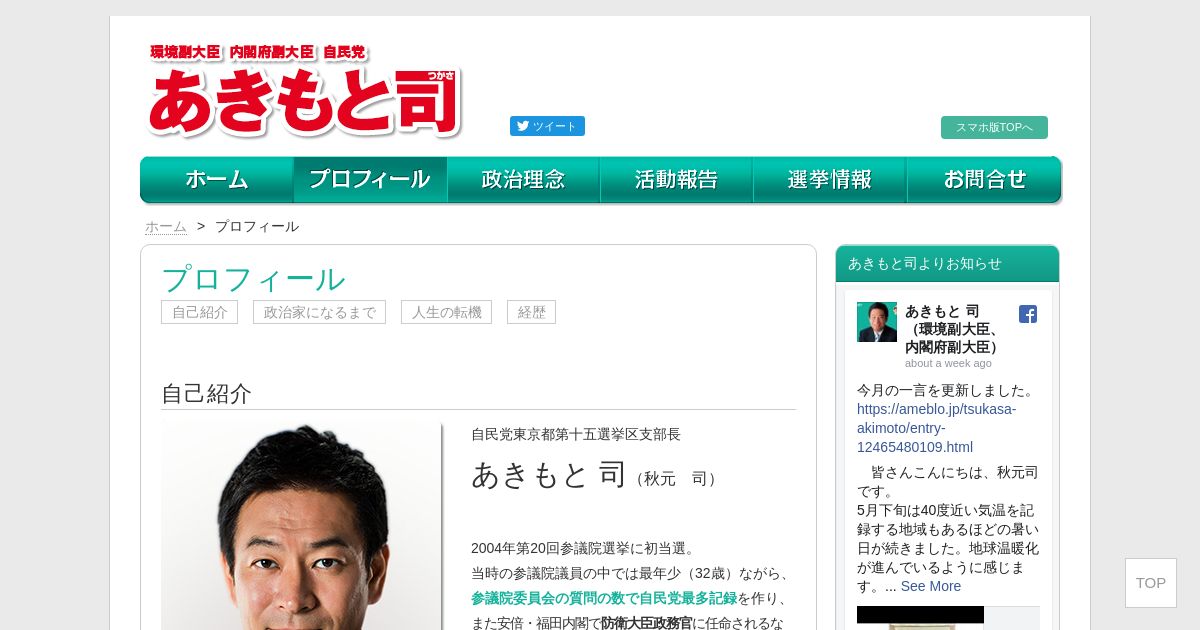Screen dimensions: 1200x630
Task: Click the 自己紹介 section heading
Action: 206,394
